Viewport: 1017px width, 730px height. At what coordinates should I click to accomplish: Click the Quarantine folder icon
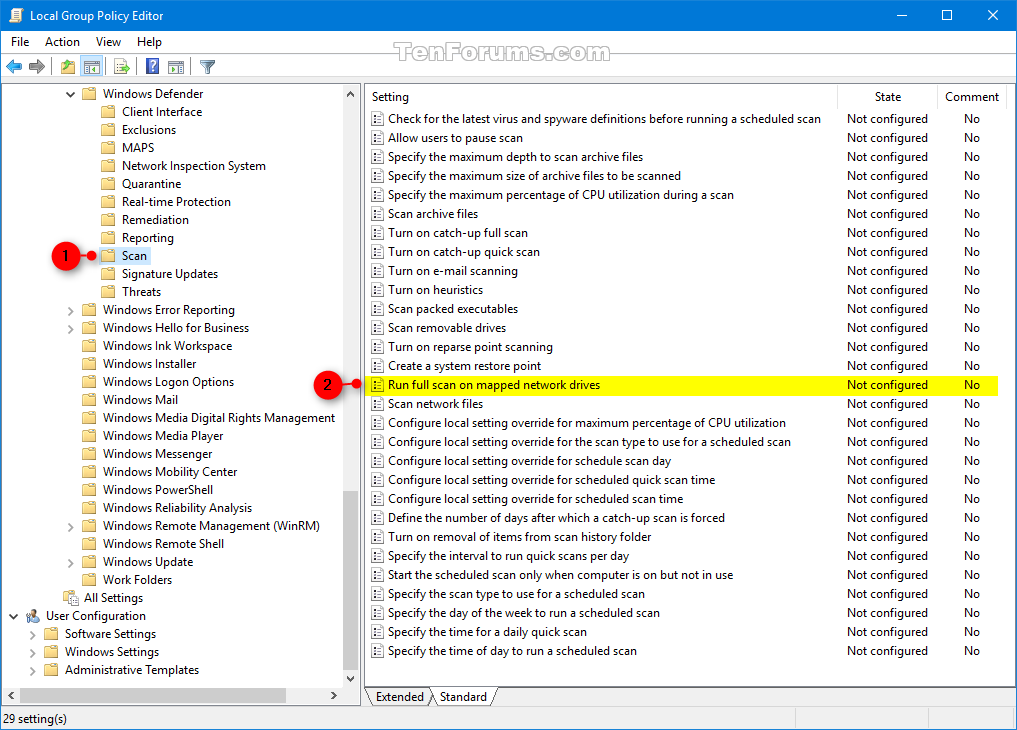pyautogui.click(x=108, y=183)
